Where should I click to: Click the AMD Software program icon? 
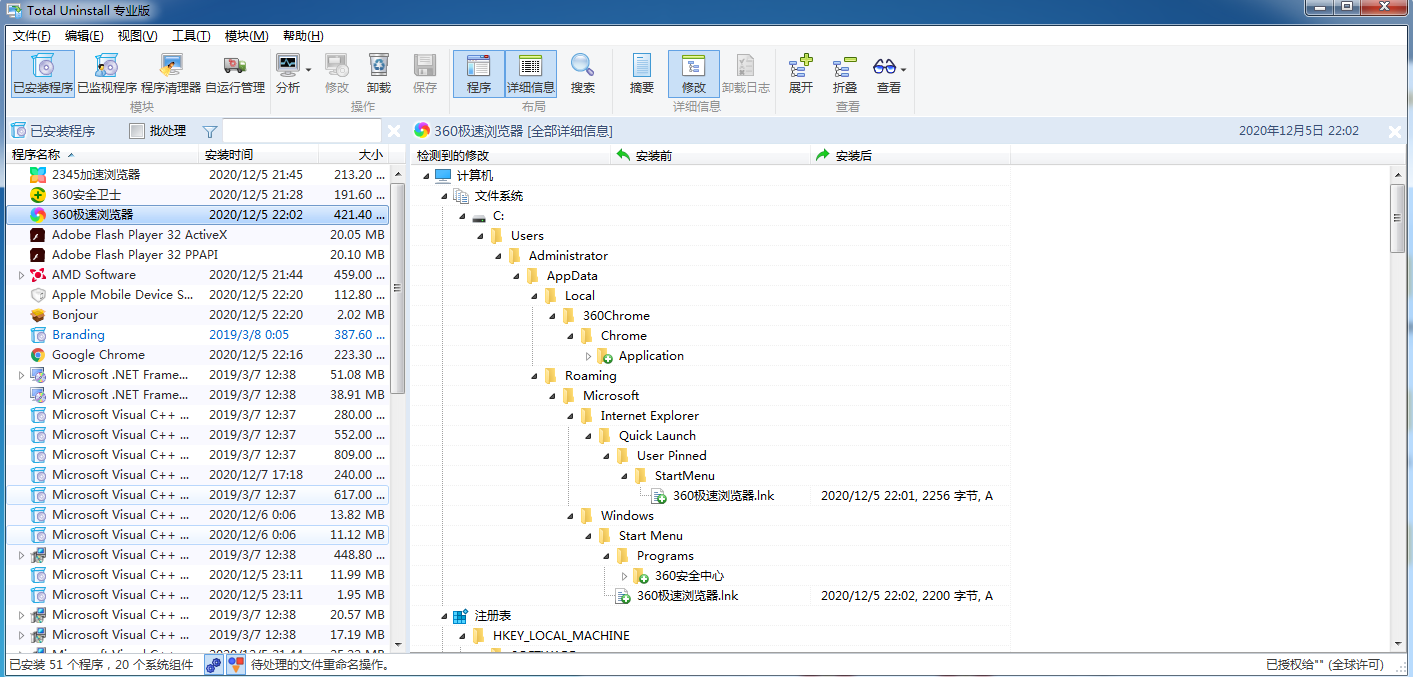pos(38,275)
